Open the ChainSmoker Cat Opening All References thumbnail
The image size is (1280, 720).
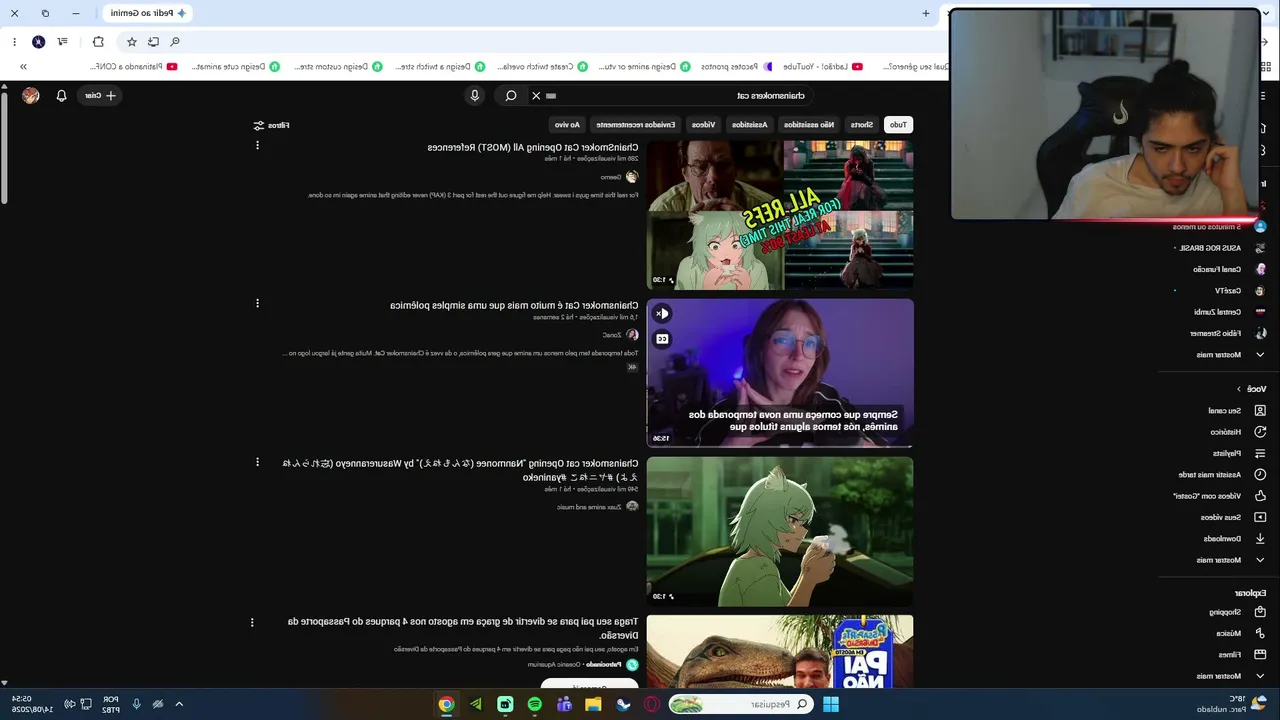(780, 215)
